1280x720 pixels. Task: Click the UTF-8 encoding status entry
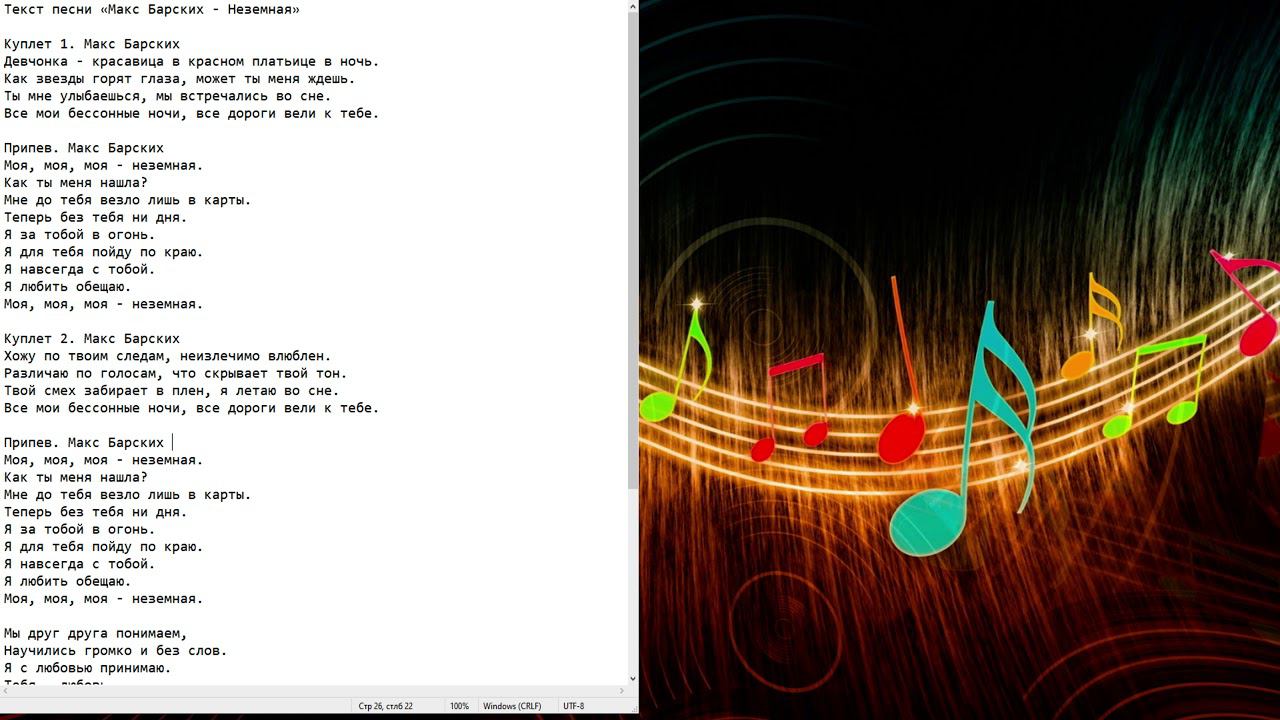(x=574, y=706)
